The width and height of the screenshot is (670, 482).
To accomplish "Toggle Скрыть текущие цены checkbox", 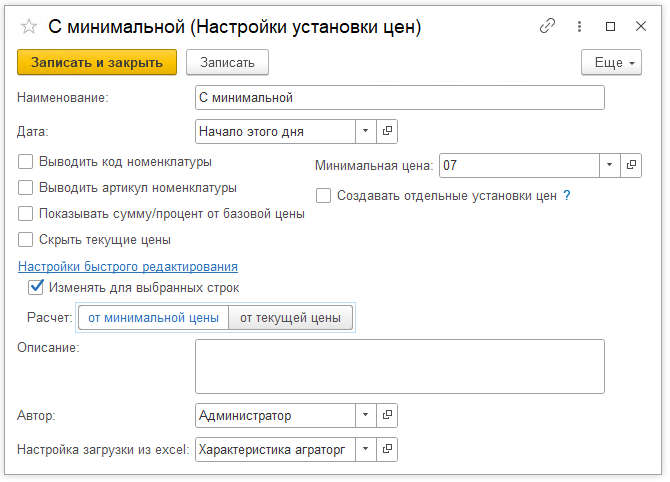I will tap(26, 239).
